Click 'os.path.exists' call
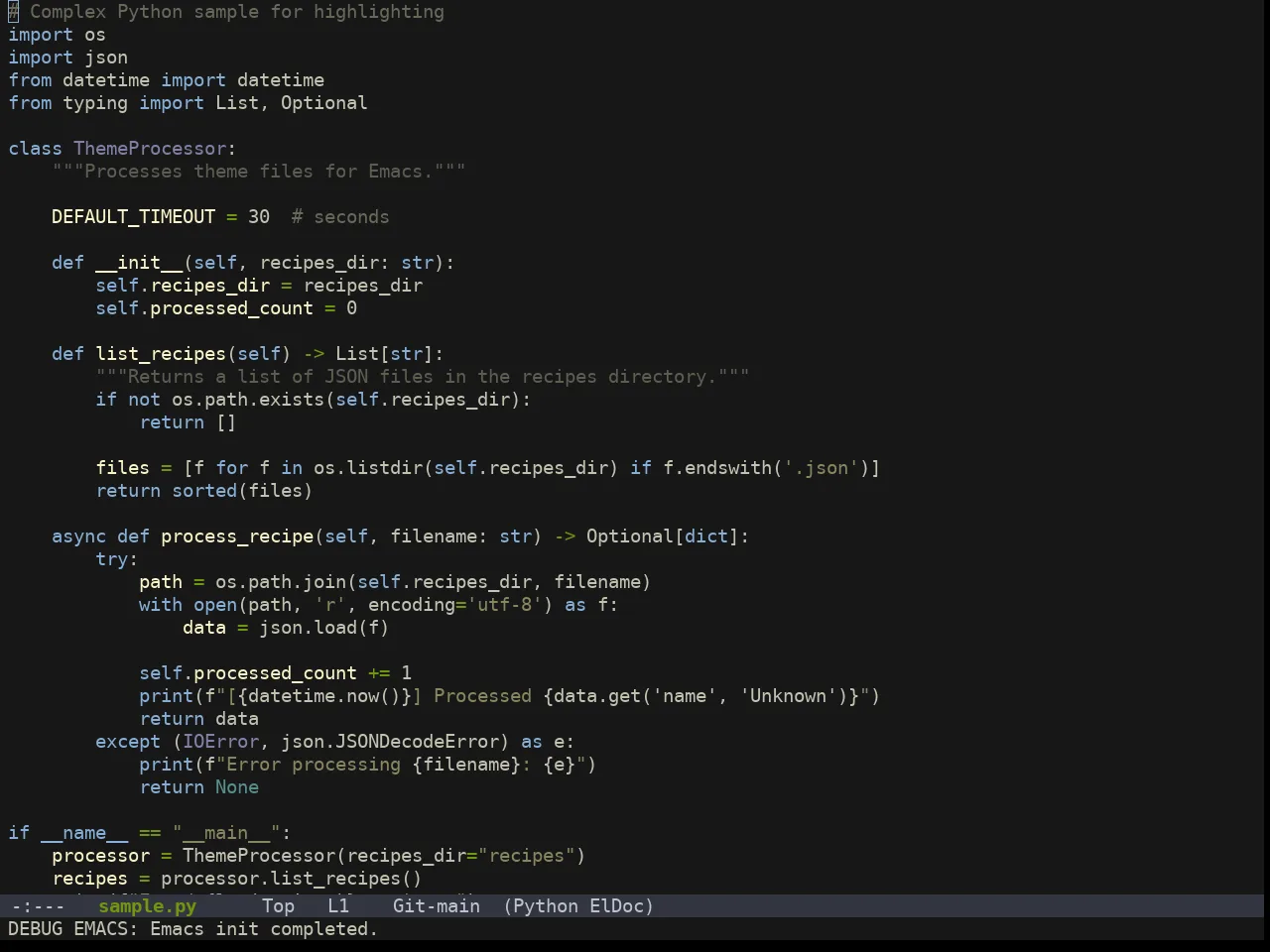 pyautogui.click(x=248, y=400)
